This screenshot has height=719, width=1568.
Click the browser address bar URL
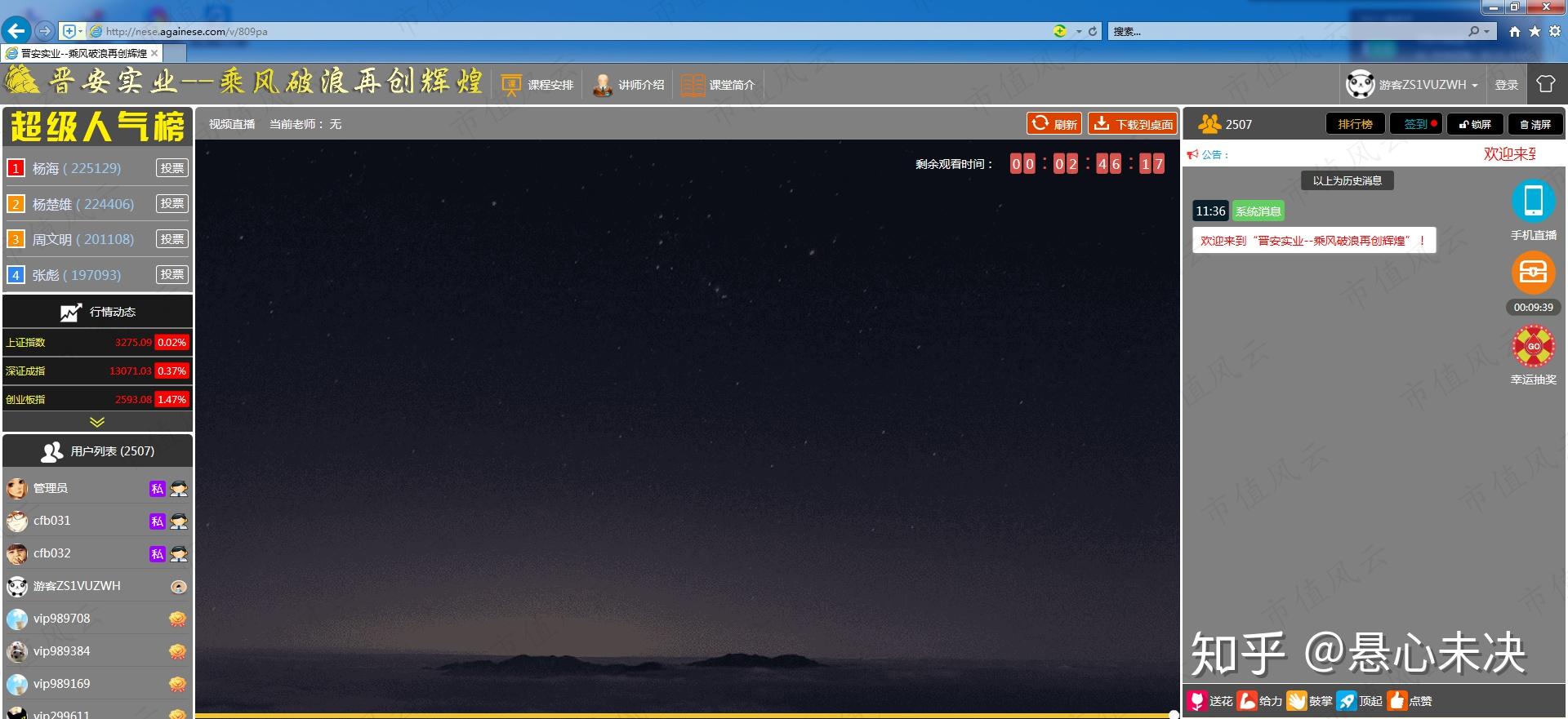187,32
